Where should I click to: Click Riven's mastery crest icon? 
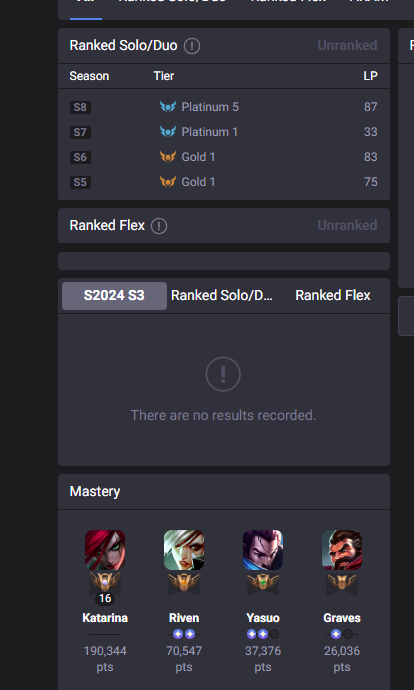184,584
